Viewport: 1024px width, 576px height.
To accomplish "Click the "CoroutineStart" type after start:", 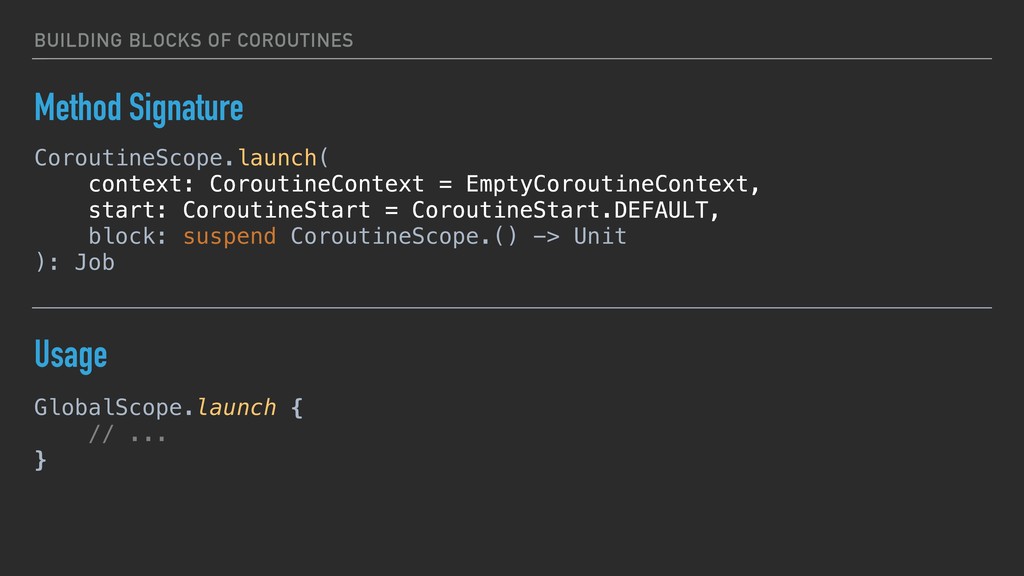I will pyautogui.click(x=276, y=211).
